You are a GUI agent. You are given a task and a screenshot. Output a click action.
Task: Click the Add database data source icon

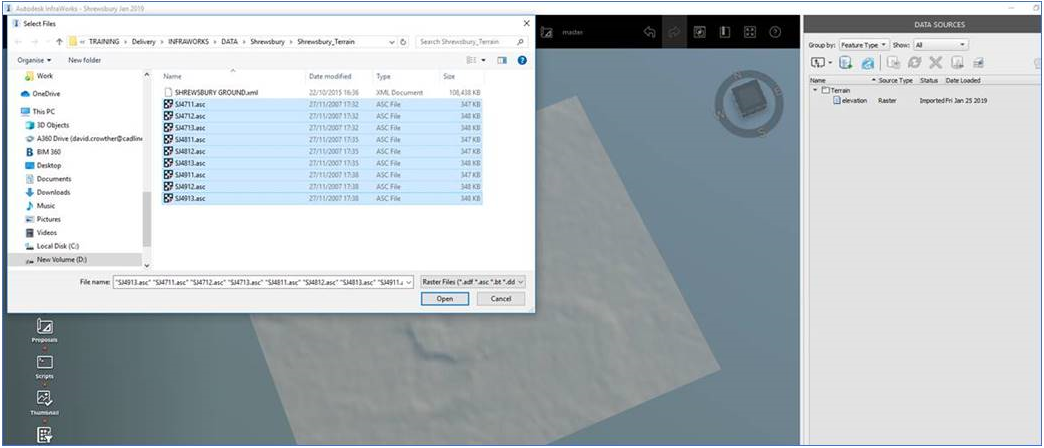tap(846, 63)
